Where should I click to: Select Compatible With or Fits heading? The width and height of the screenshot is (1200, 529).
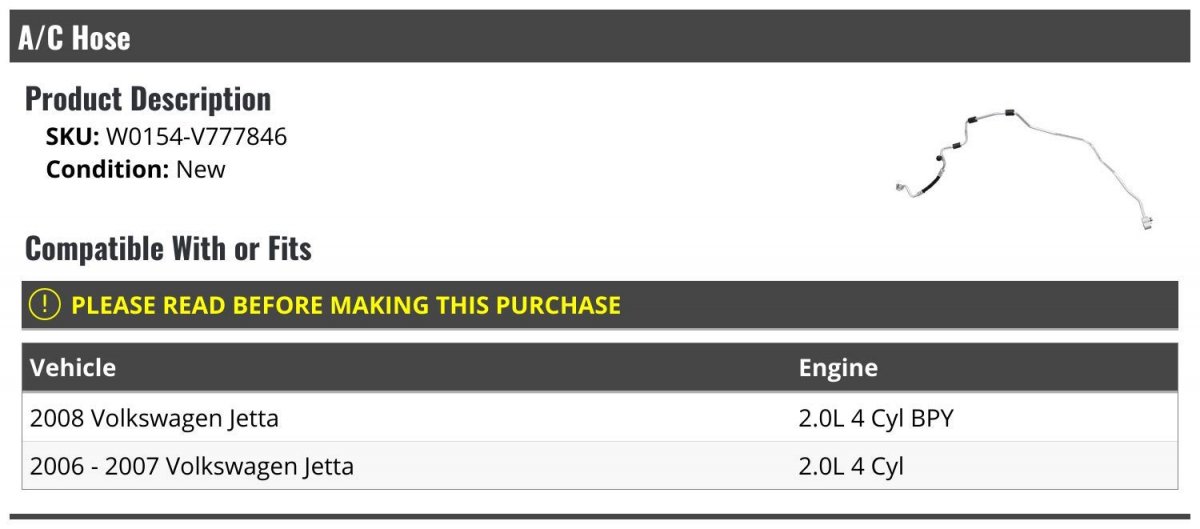coord(168,249)
